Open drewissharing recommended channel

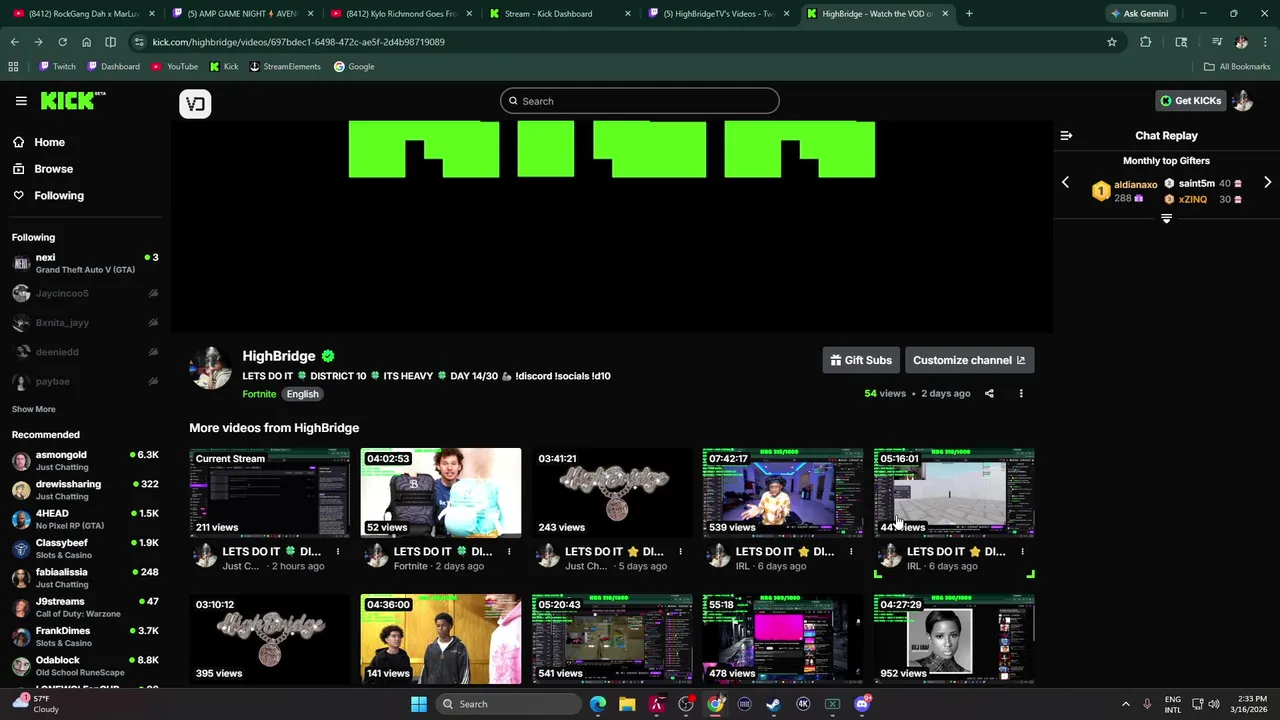pos(85,490)
